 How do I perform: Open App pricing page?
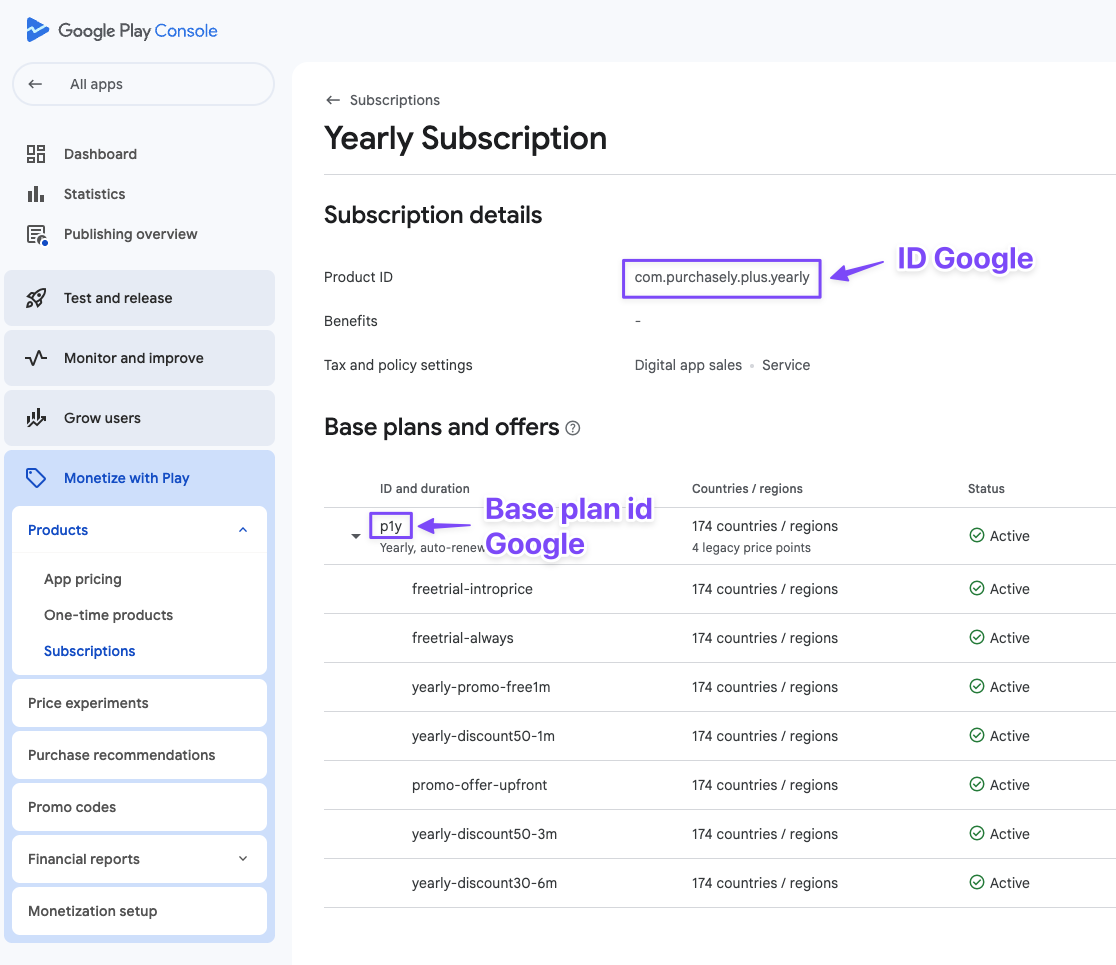click(x=83, y=579)
